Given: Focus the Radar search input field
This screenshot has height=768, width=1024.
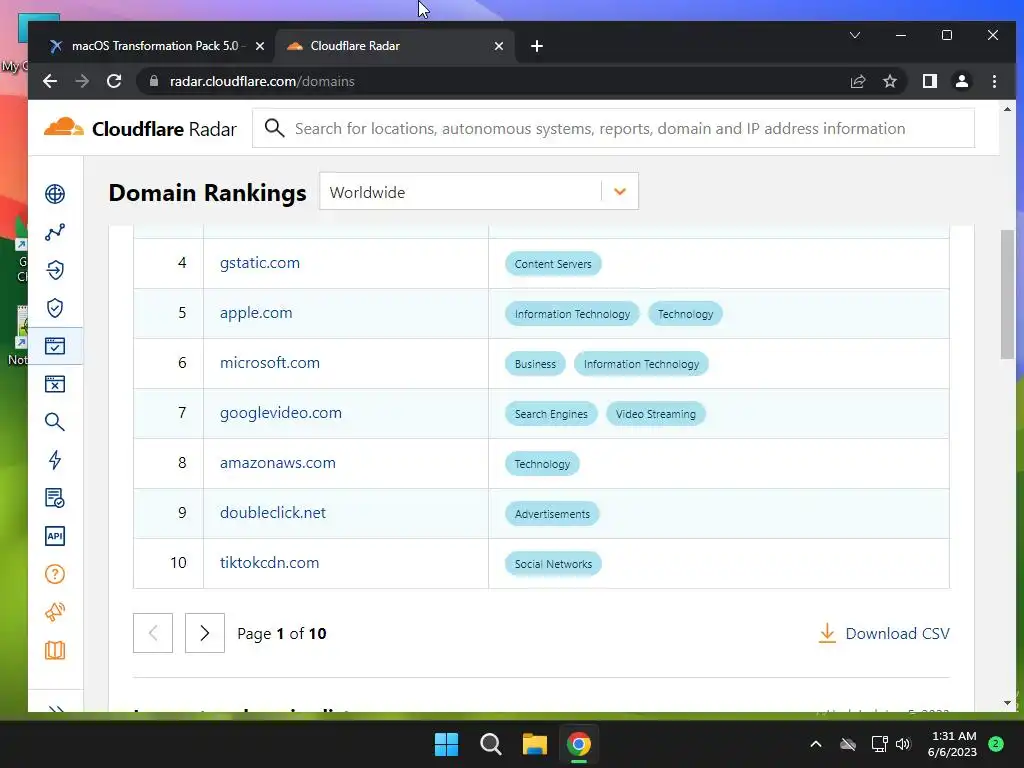Looking at the screenshot, I should 614,128.
